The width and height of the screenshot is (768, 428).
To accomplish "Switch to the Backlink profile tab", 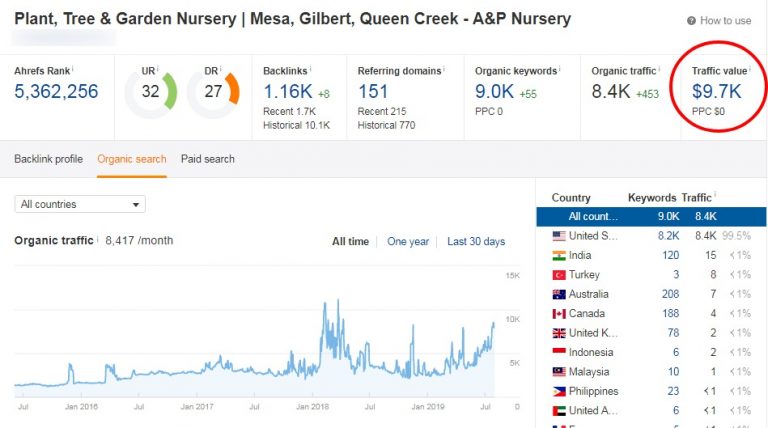I will (x=48, y=159).
